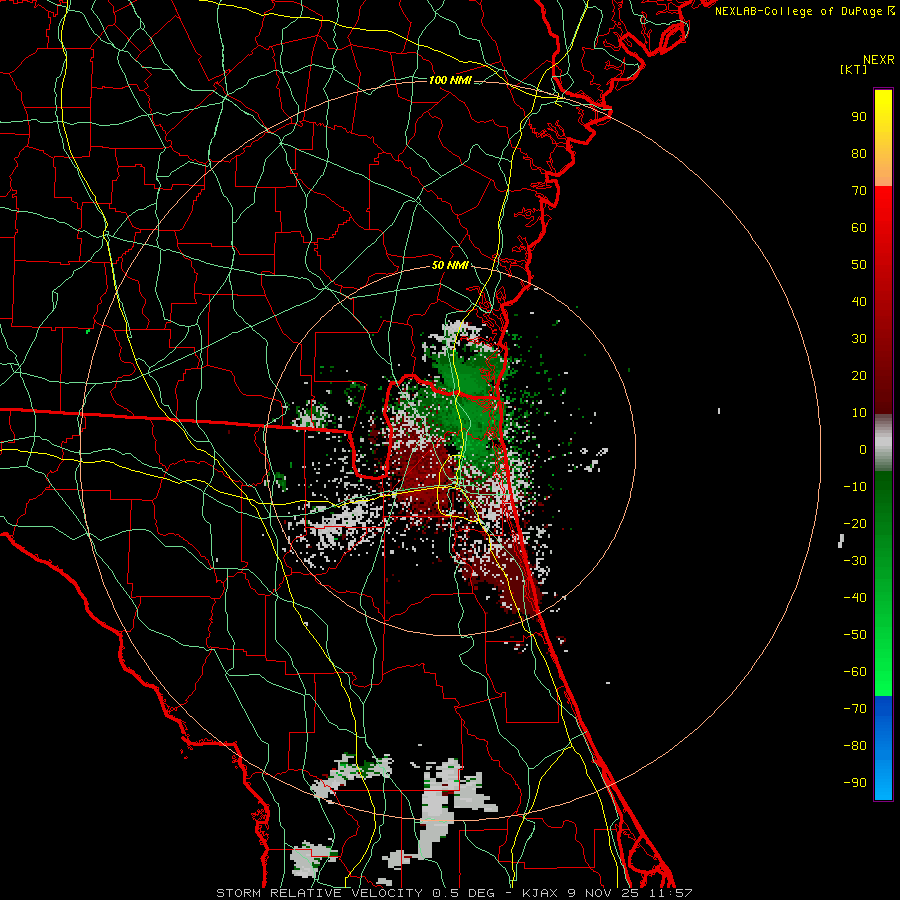The width and height of the screenshot is (900, 900).
Task: Click the NEXLAB-College of DuPage credit text
Action: 804,11
